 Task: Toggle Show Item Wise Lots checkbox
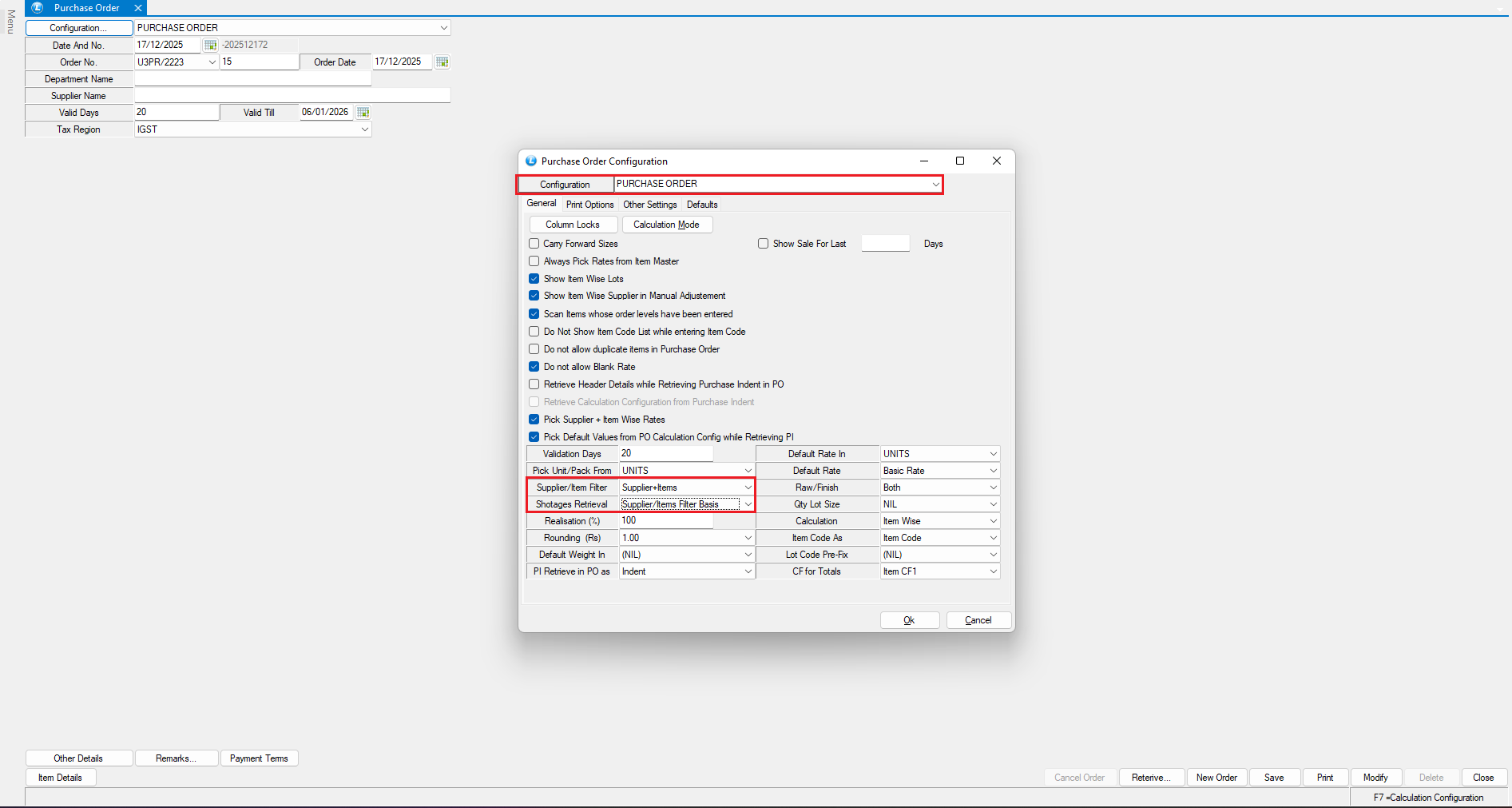(x=534, y=279)
